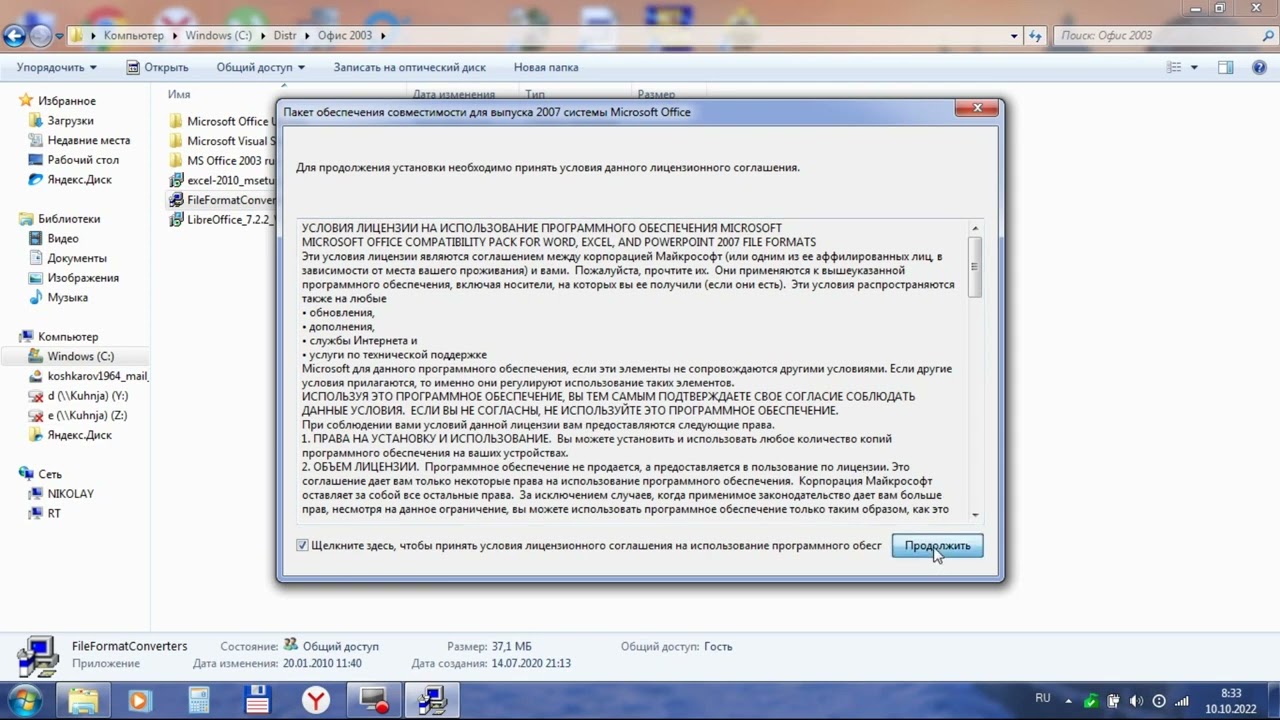Click the Продолжить button in the installer

pos(937,546)
